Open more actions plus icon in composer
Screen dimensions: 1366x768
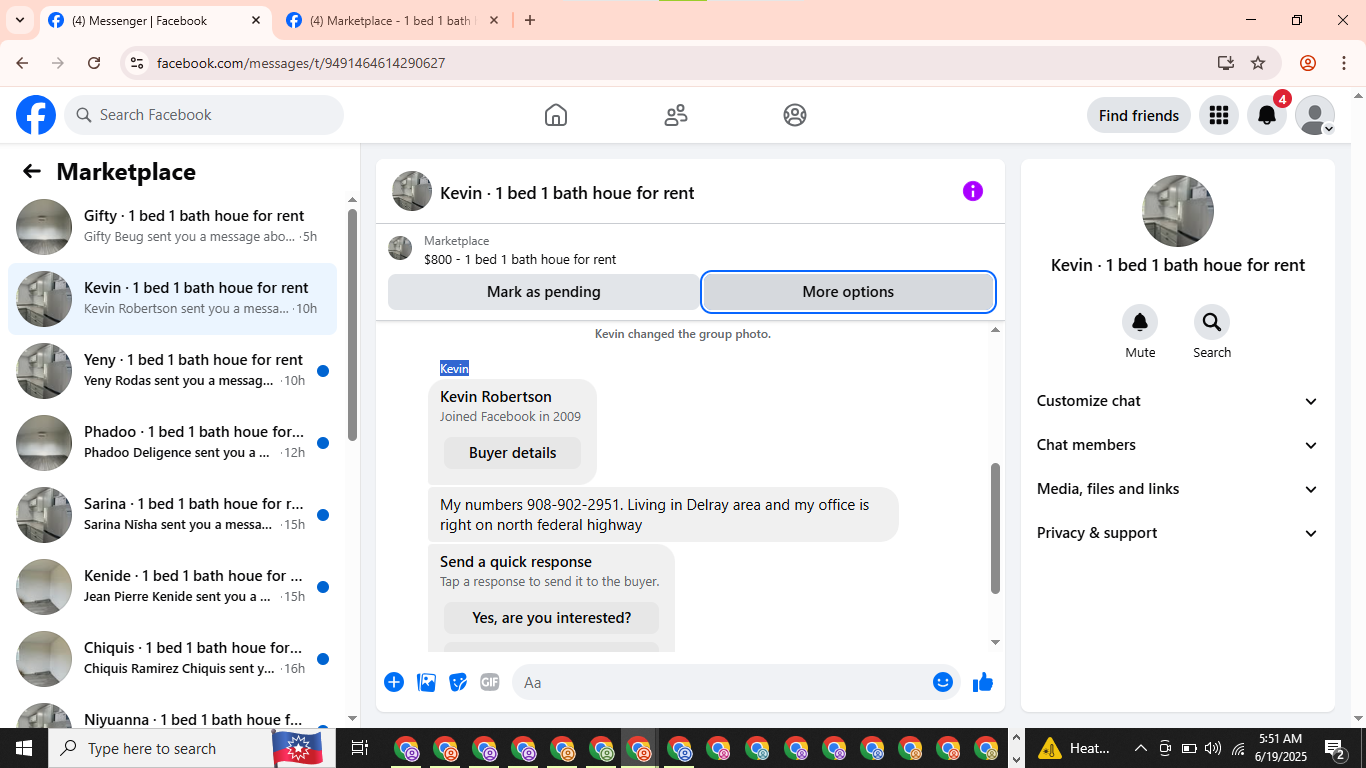coord(394,682)
